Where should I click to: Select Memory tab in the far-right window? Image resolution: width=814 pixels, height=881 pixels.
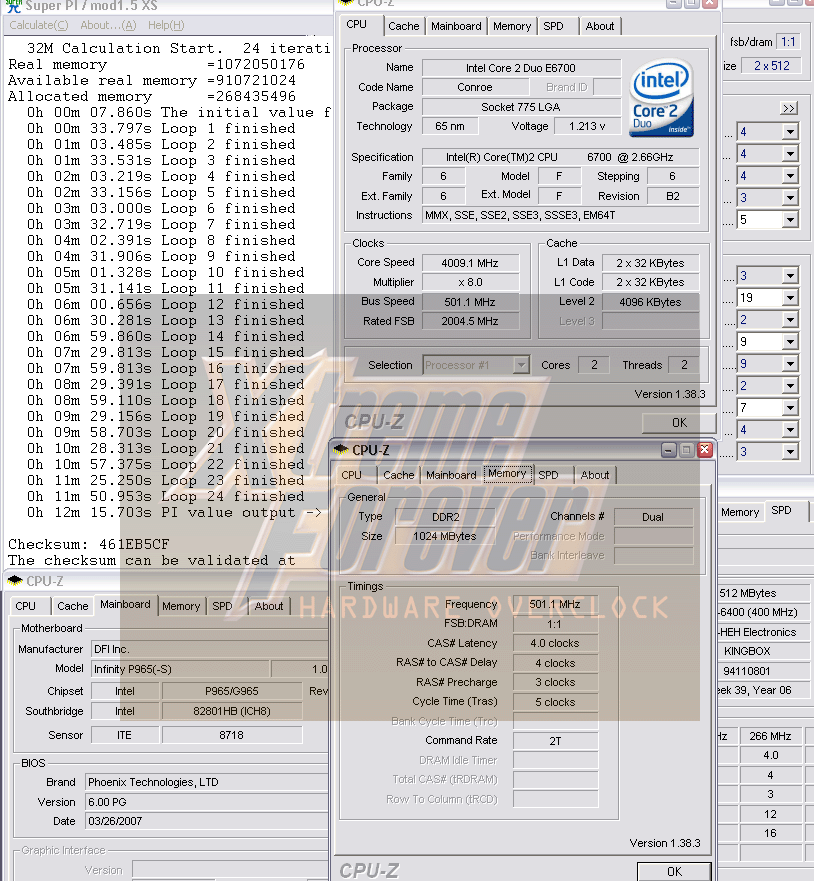(x=740, y=512)
